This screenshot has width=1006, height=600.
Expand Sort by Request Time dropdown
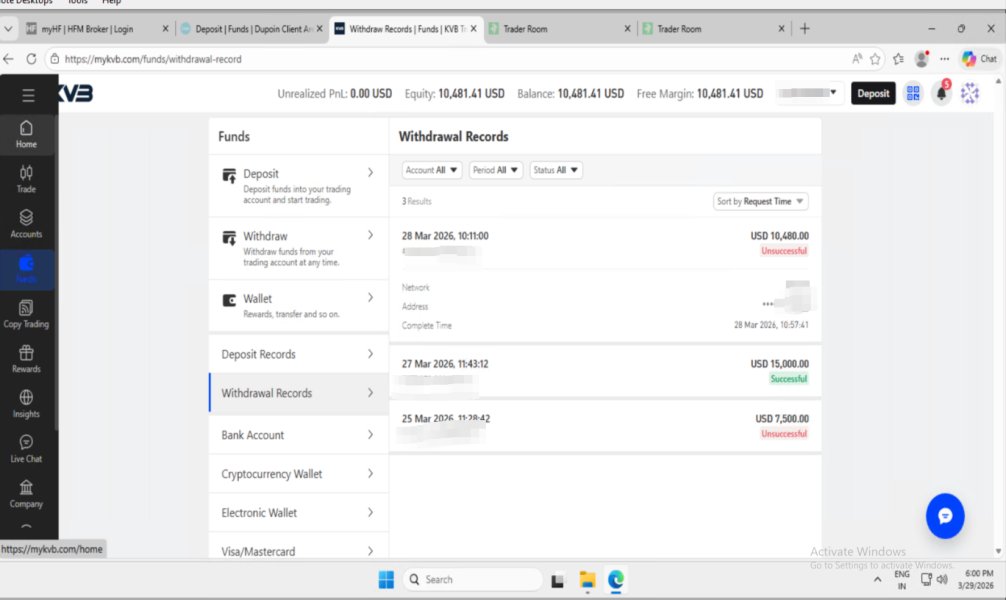(x=761, y=202)
